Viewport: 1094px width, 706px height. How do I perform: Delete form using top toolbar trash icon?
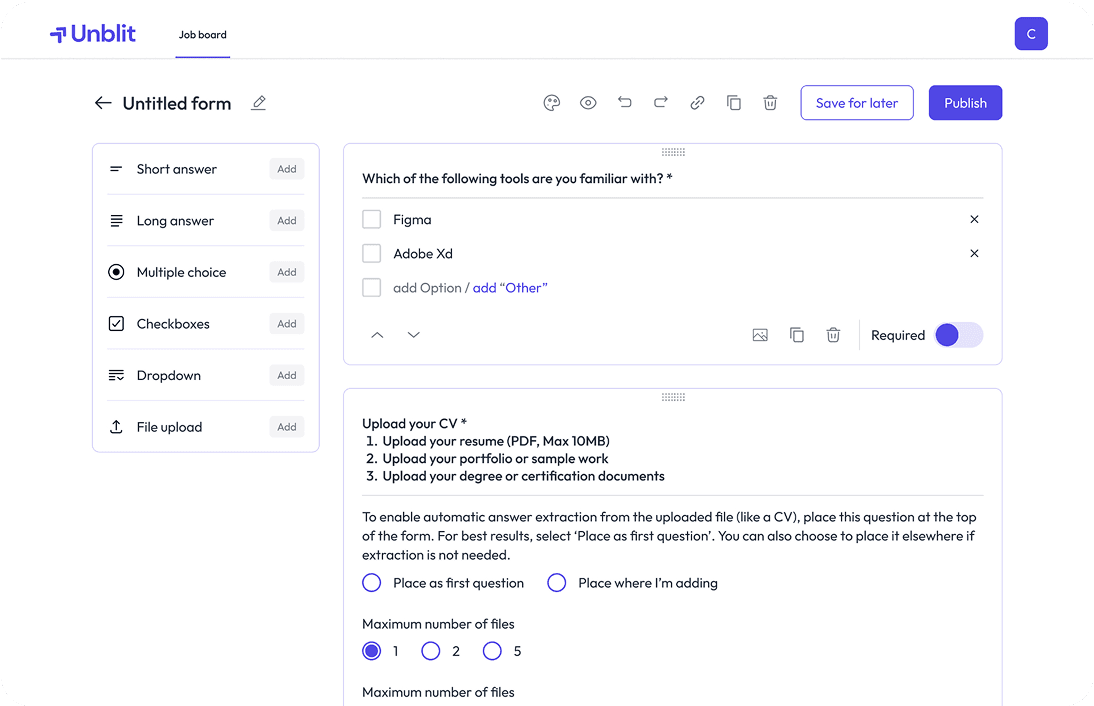click(x=770, y=103)
